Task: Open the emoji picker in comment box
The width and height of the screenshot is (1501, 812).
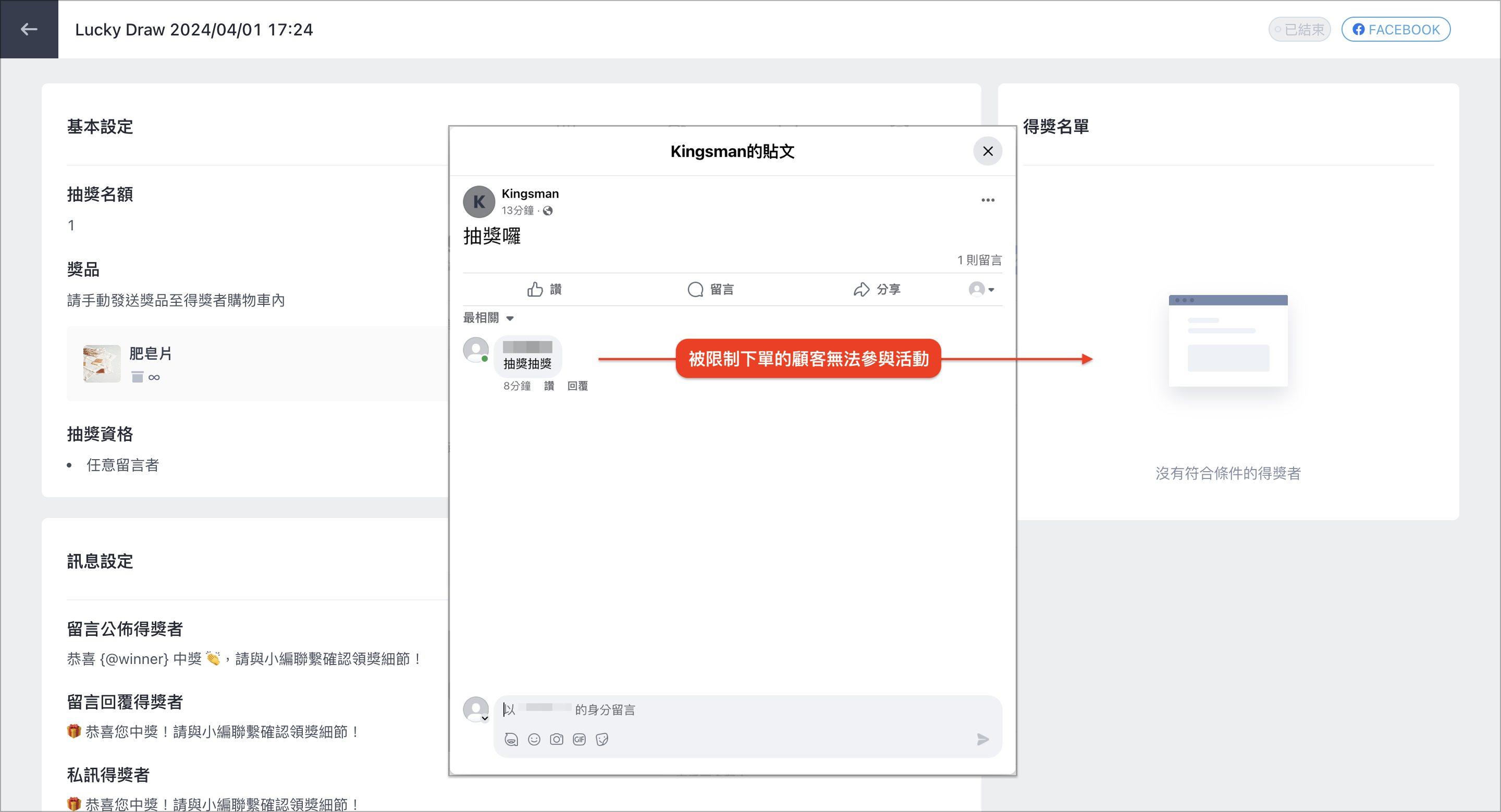Action: [533, 739]
